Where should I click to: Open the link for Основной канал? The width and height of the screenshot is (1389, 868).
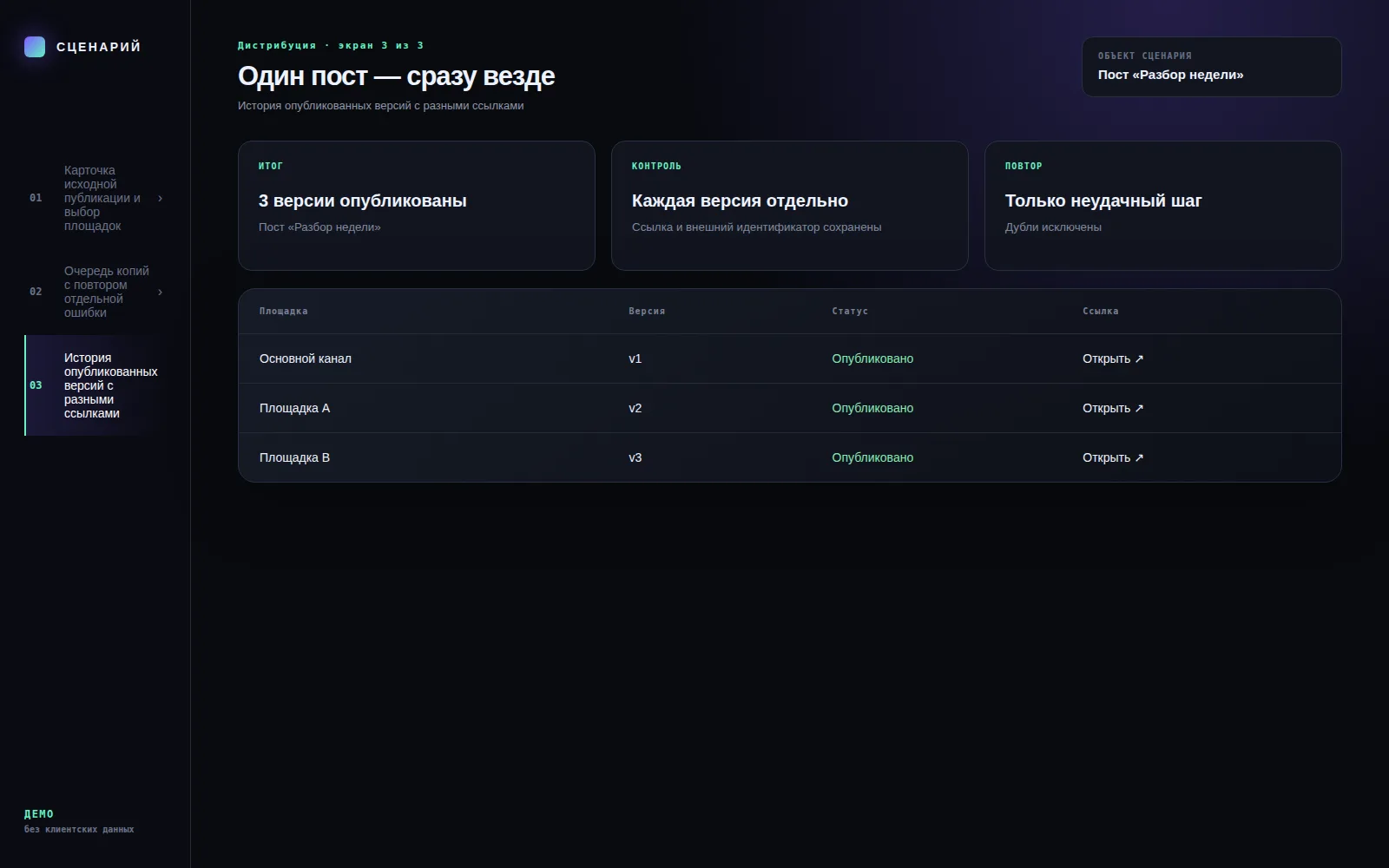1113,358
